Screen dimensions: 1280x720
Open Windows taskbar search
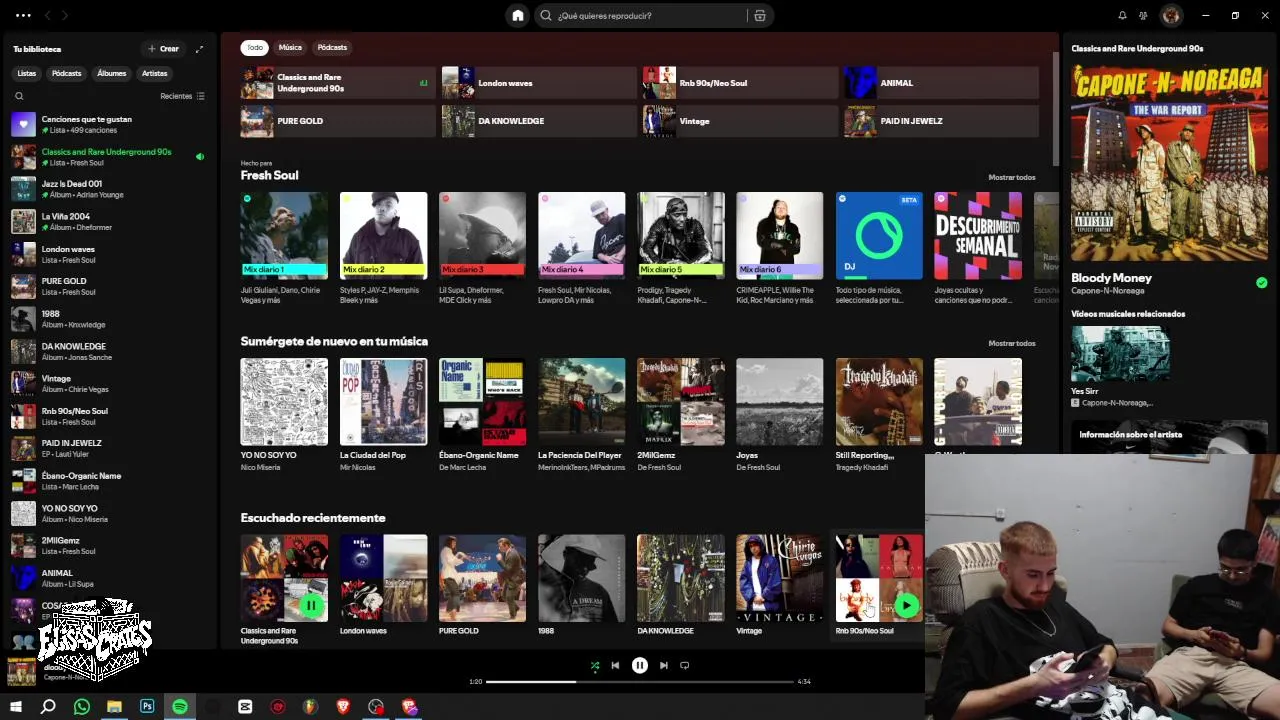point(48,707)
